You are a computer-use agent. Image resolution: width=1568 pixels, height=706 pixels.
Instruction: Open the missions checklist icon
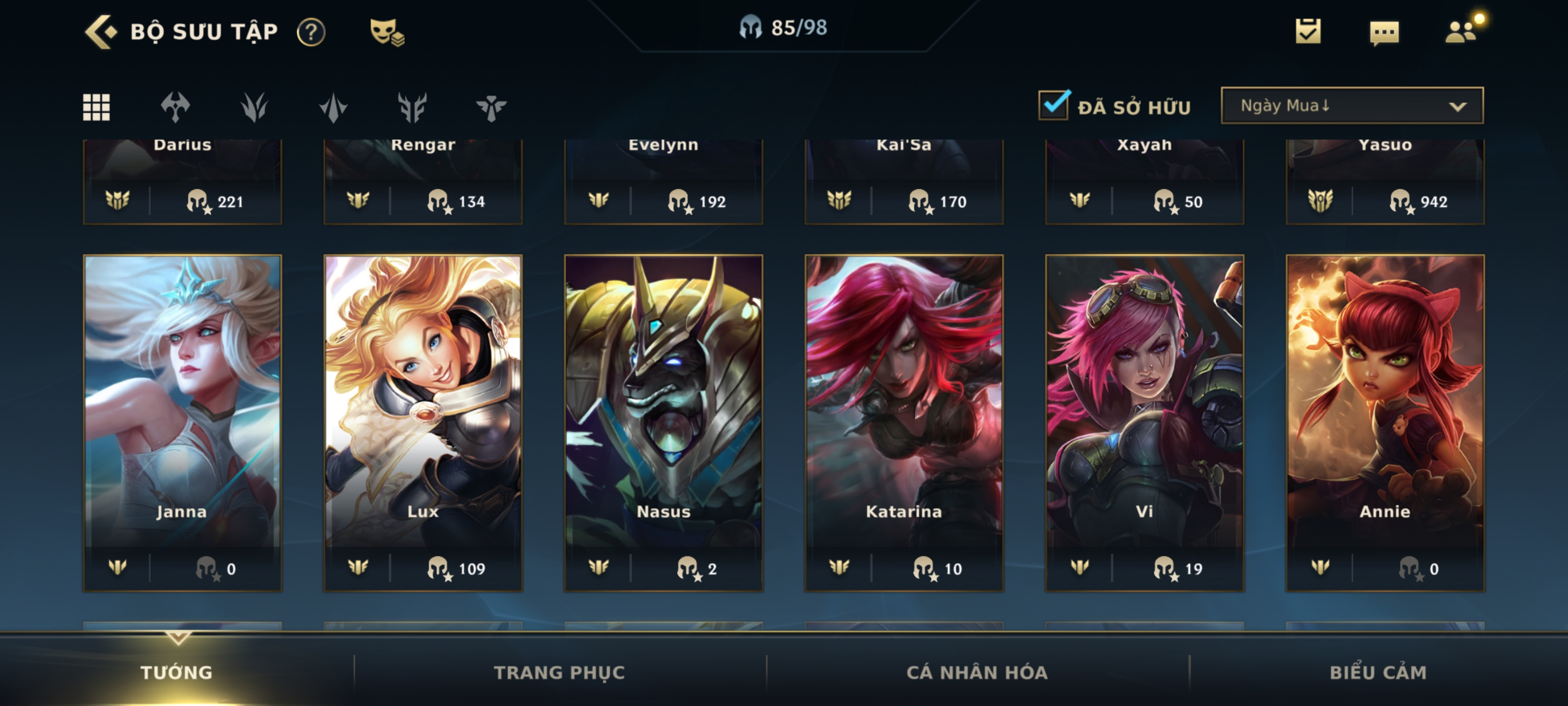(1308, 31)
